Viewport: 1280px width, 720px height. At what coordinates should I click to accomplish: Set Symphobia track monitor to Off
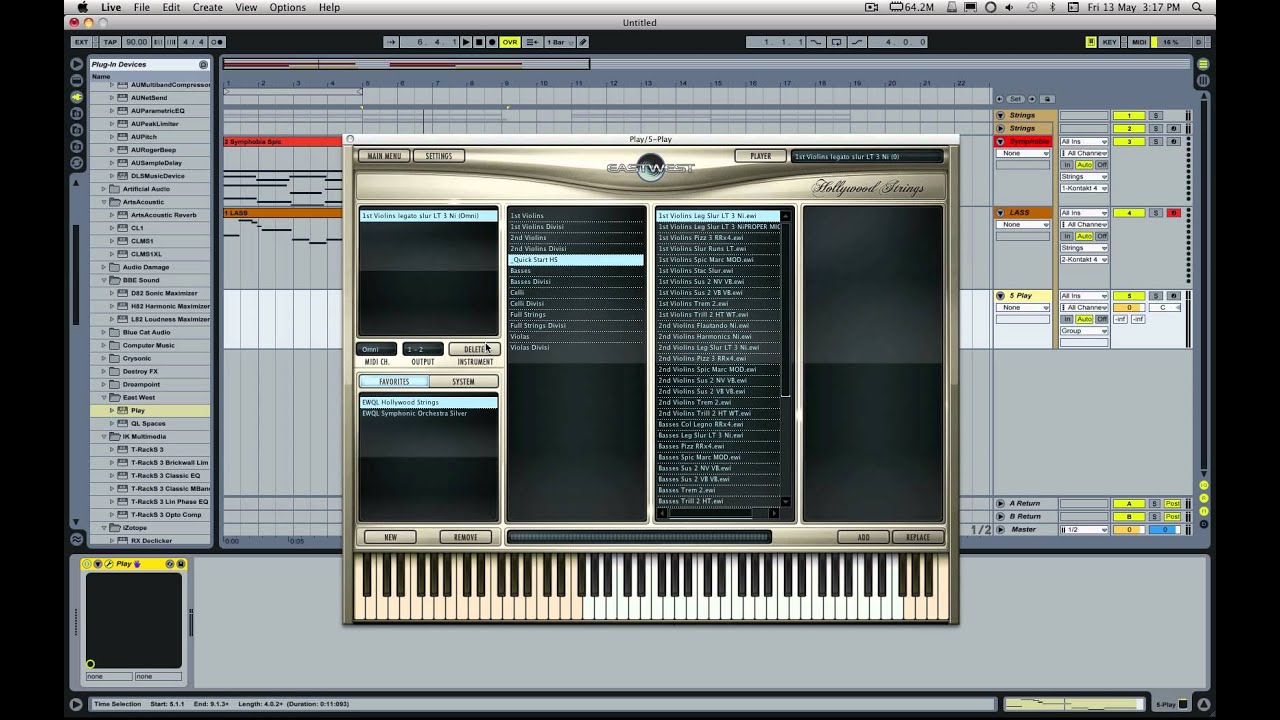pos(1102,164)
